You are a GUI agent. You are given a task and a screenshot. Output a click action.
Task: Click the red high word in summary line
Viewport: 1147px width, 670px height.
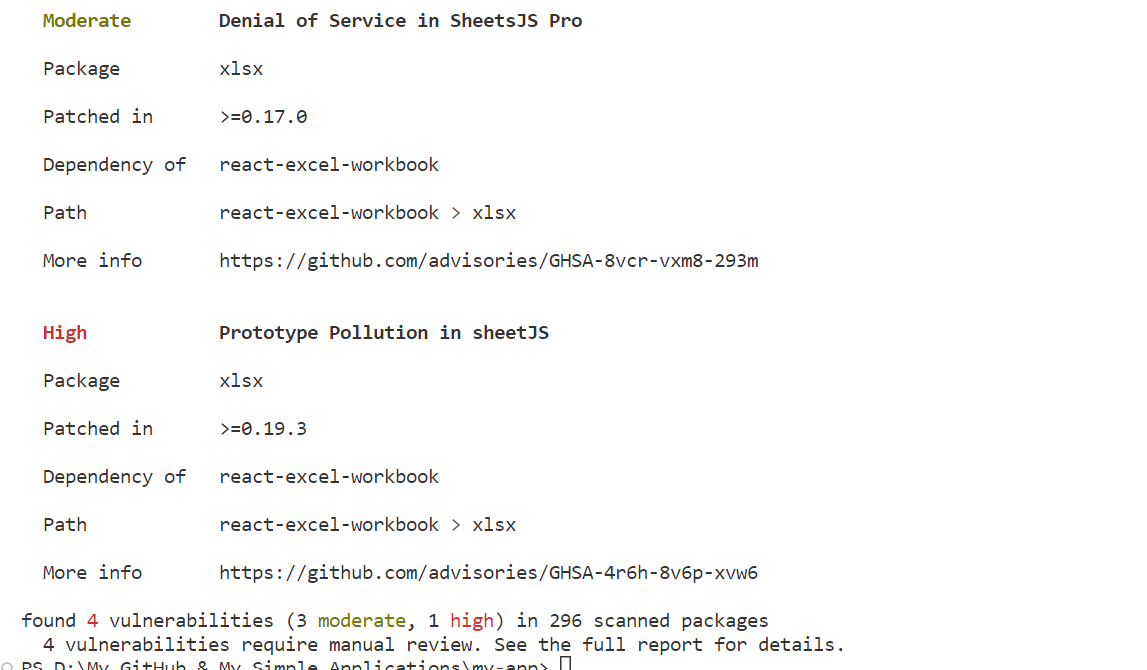click(471, 621)
